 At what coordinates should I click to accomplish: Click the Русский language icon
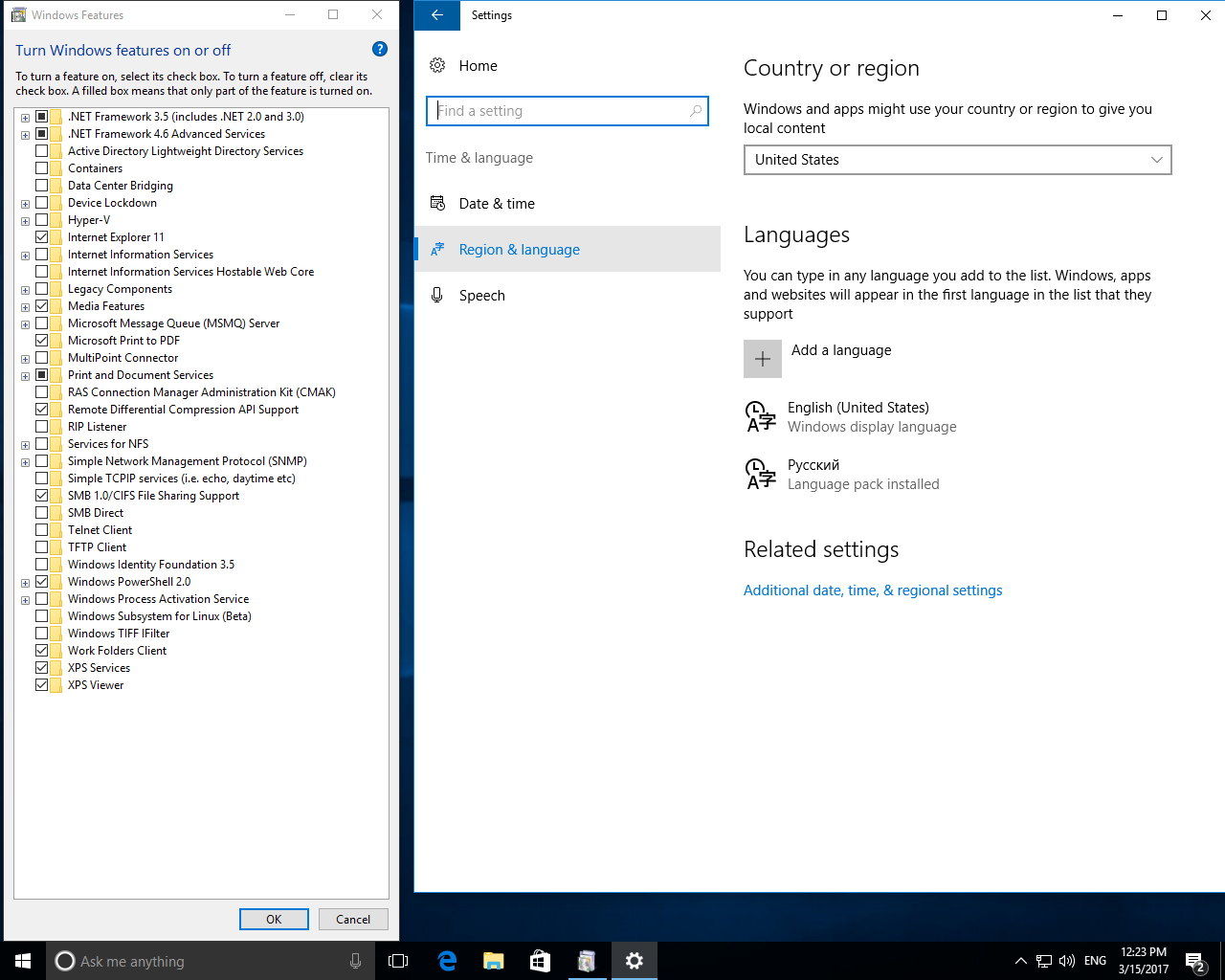761,474
